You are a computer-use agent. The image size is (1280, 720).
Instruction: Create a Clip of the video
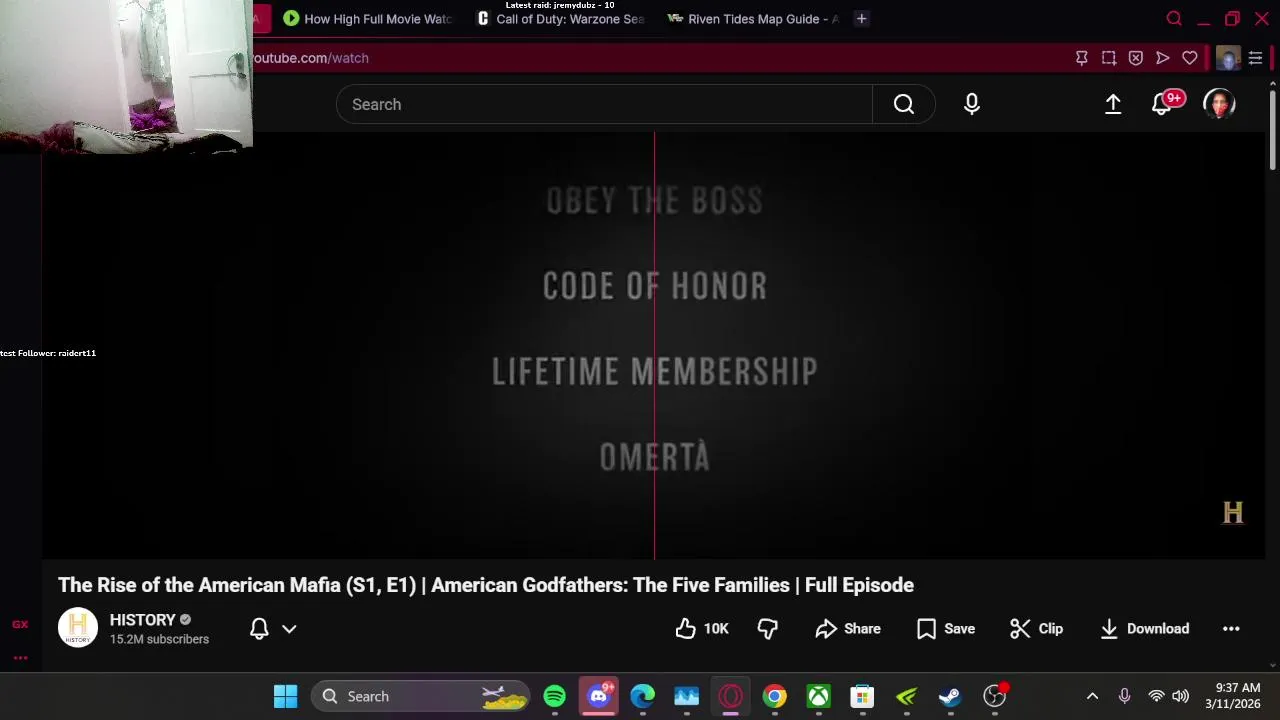pyautogui.click(x=1036, y=628)
